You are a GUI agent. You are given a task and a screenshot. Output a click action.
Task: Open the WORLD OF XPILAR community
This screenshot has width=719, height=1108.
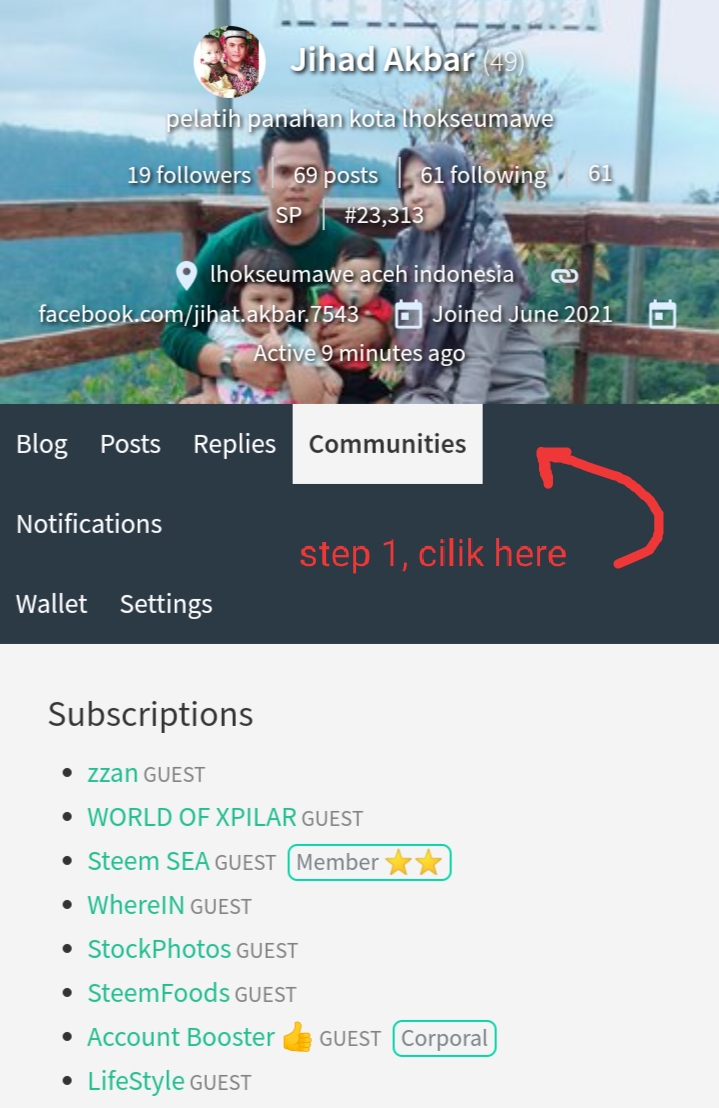click(191, 817)
